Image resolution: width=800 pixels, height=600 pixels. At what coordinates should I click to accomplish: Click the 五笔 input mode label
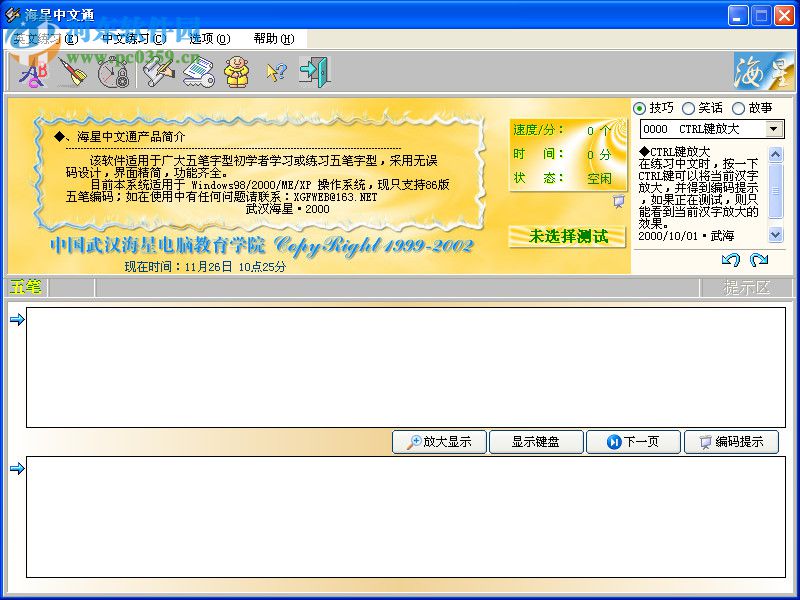click(25, 287)
